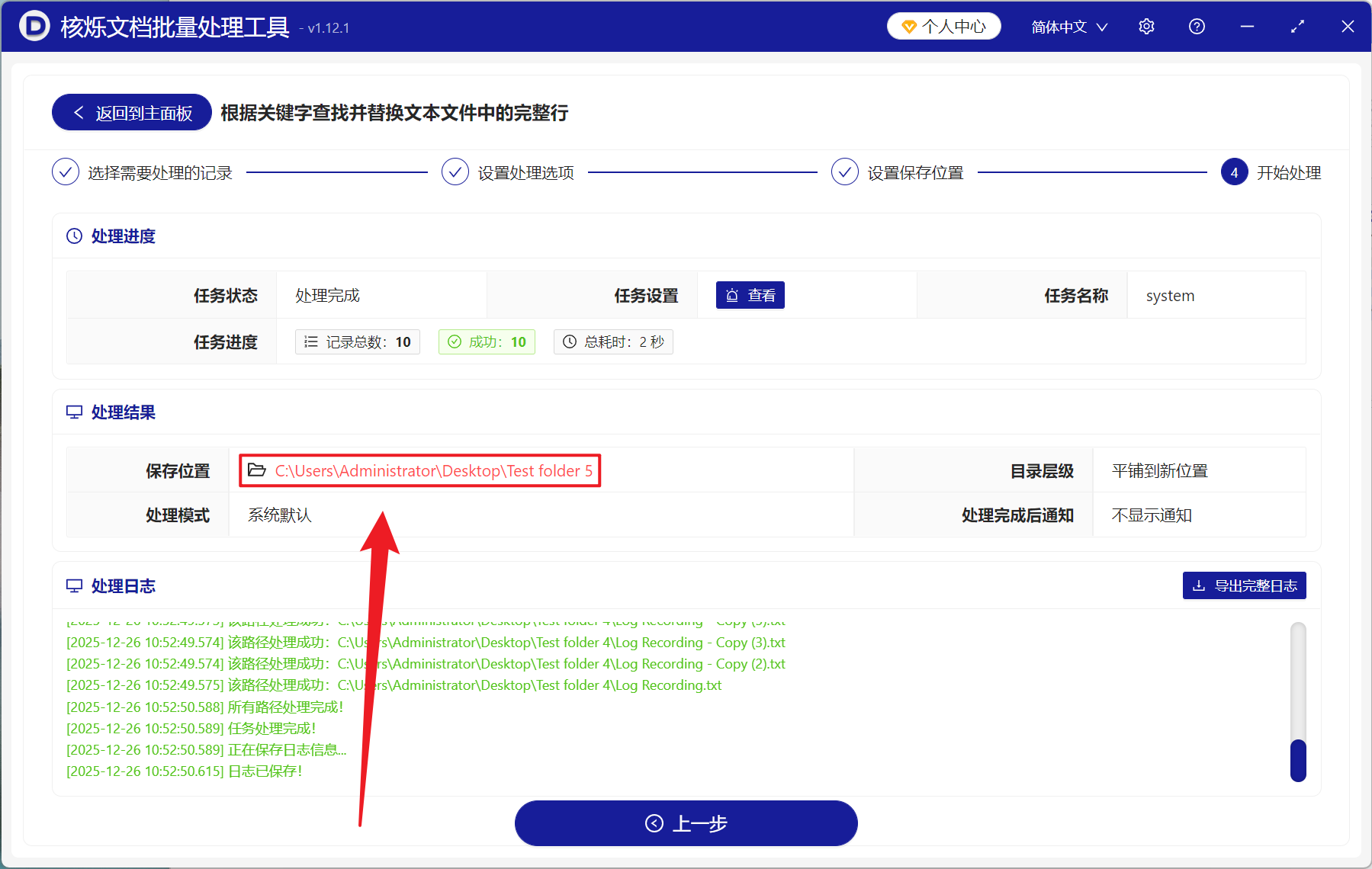Click the expand window diagonal arrow icon
This screenshot has width=1372, height=869.
(1297, 26)
